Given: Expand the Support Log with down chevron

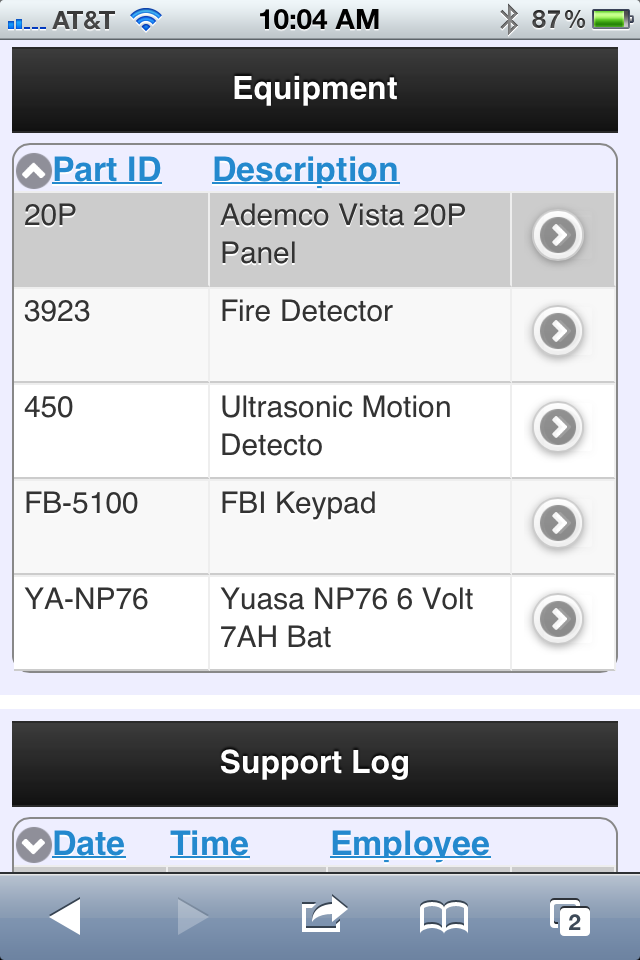Looking at the screenshot, I should coord(34,845).
